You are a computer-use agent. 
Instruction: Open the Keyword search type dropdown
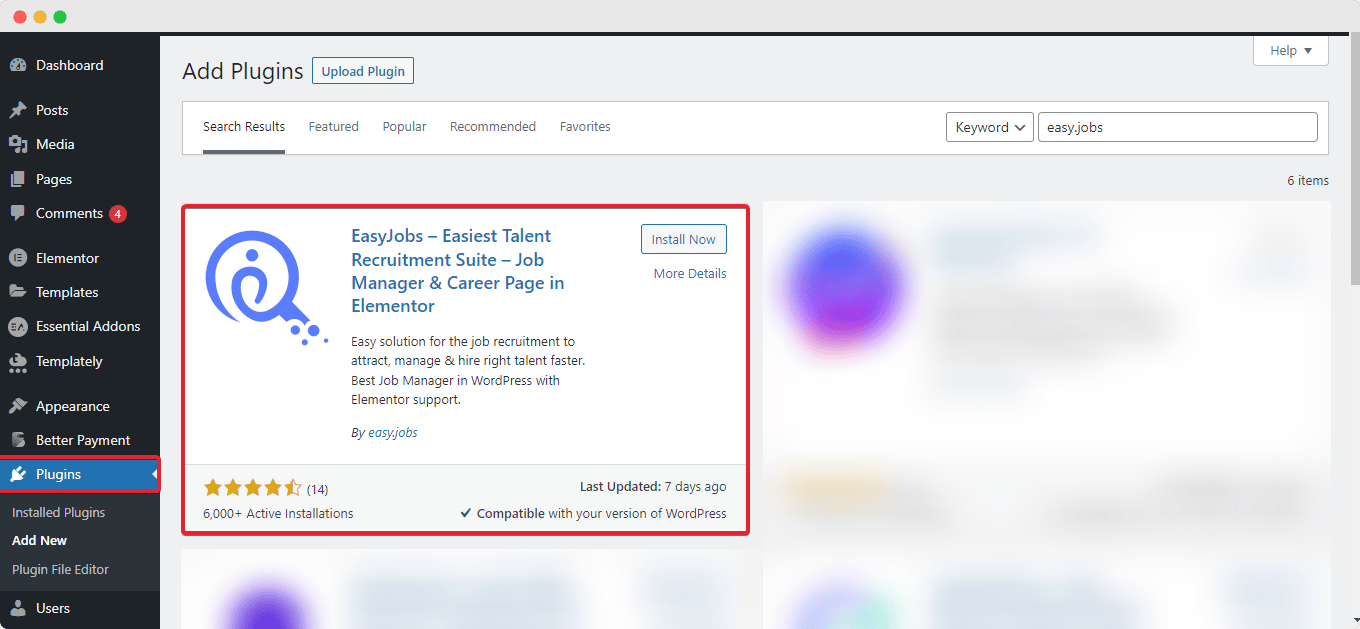[x=989, y=127]
